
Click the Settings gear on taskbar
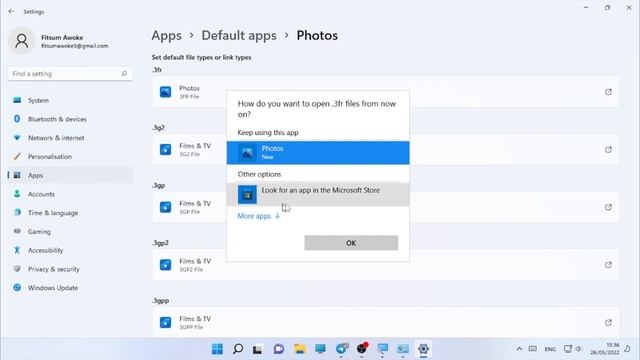(423, 349)
